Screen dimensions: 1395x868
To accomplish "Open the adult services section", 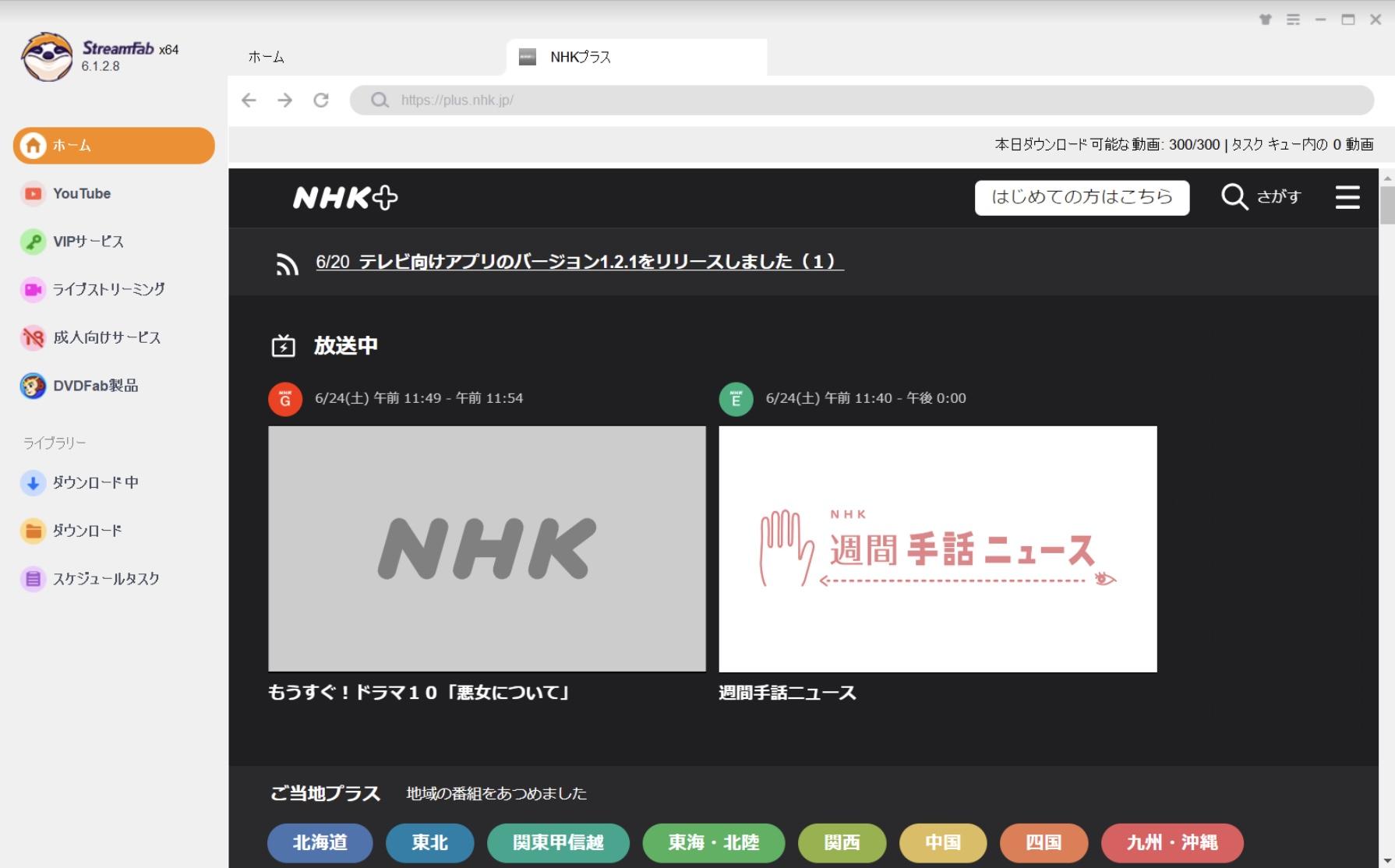I will pos(107,337).
